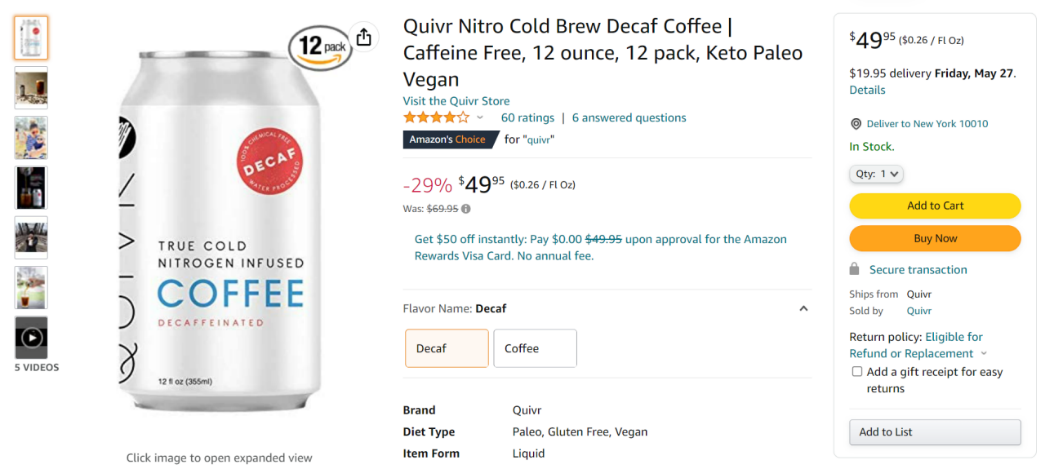The height and width of the screenshot is (469, 1045).
Task: Visit the Quivr Store link
Action: [x=456, y=101]
